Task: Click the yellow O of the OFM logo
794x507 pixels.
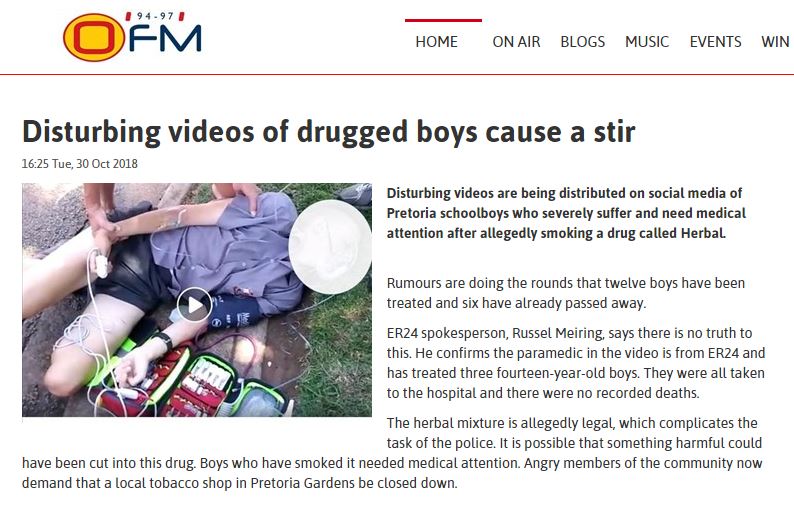Action: (94, 37)
